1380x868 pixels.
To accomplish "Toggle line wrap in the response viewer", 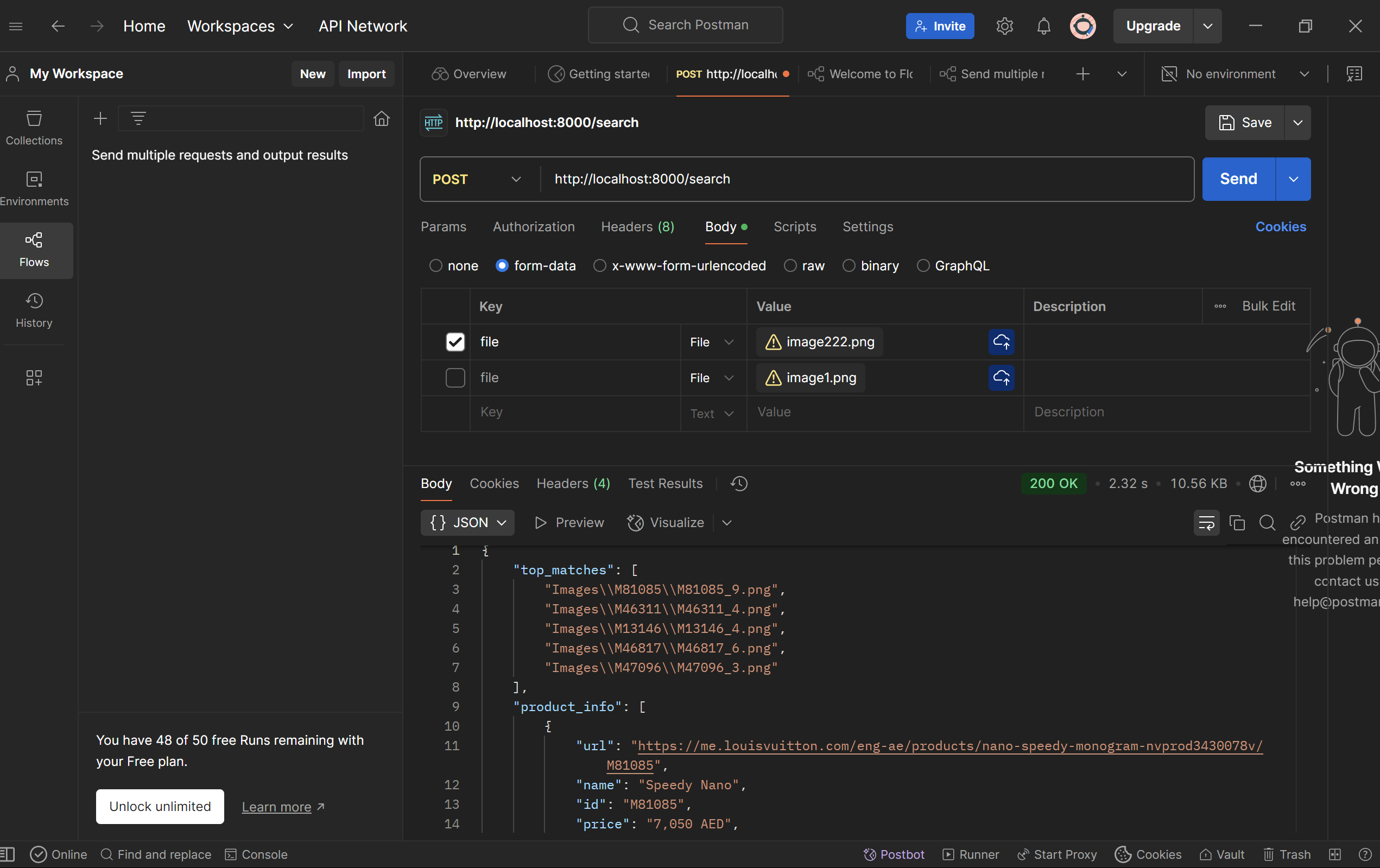I will coord(1206,523).
